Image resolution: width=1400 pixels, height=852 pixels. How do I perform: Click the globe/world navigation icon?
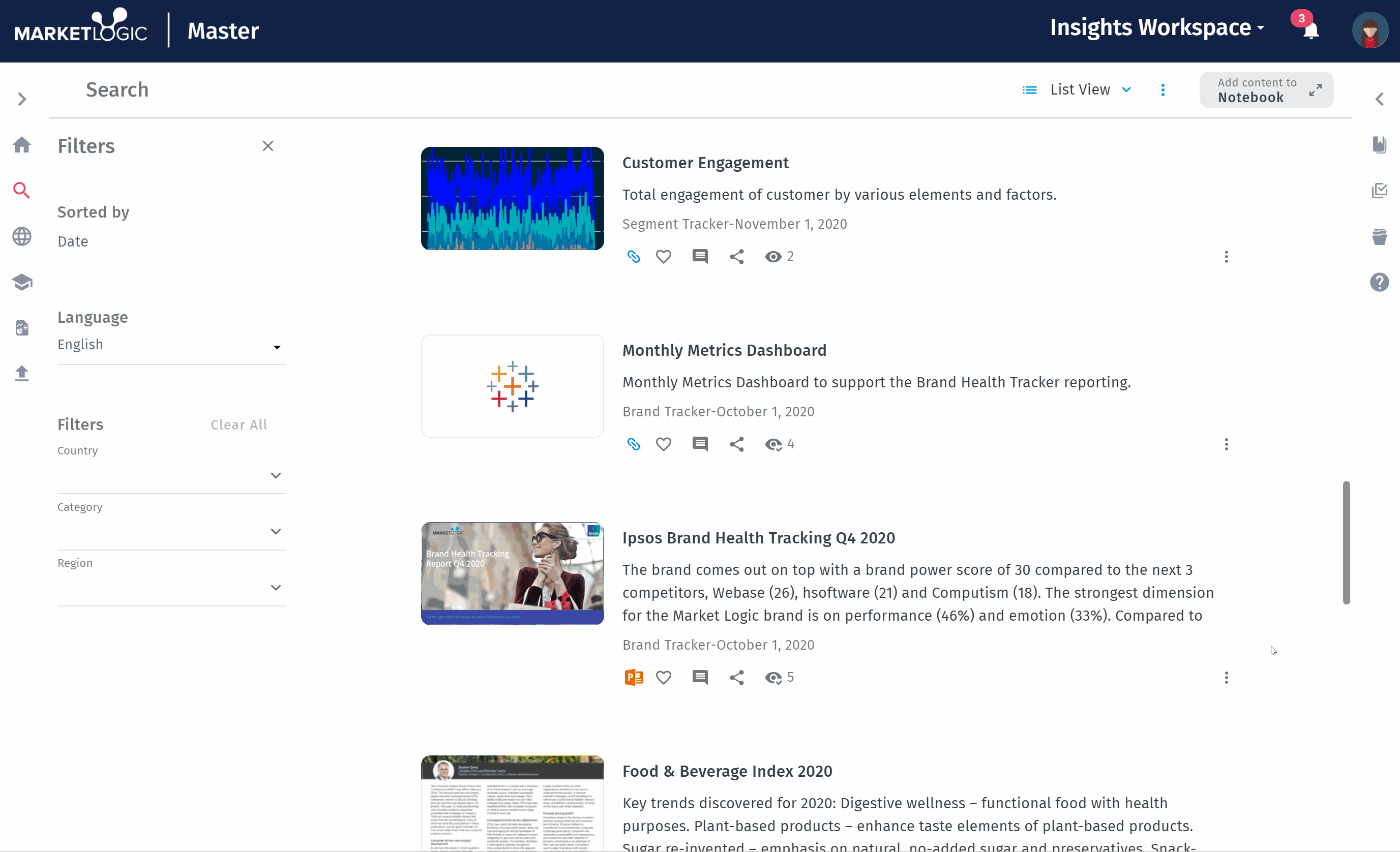23,236
